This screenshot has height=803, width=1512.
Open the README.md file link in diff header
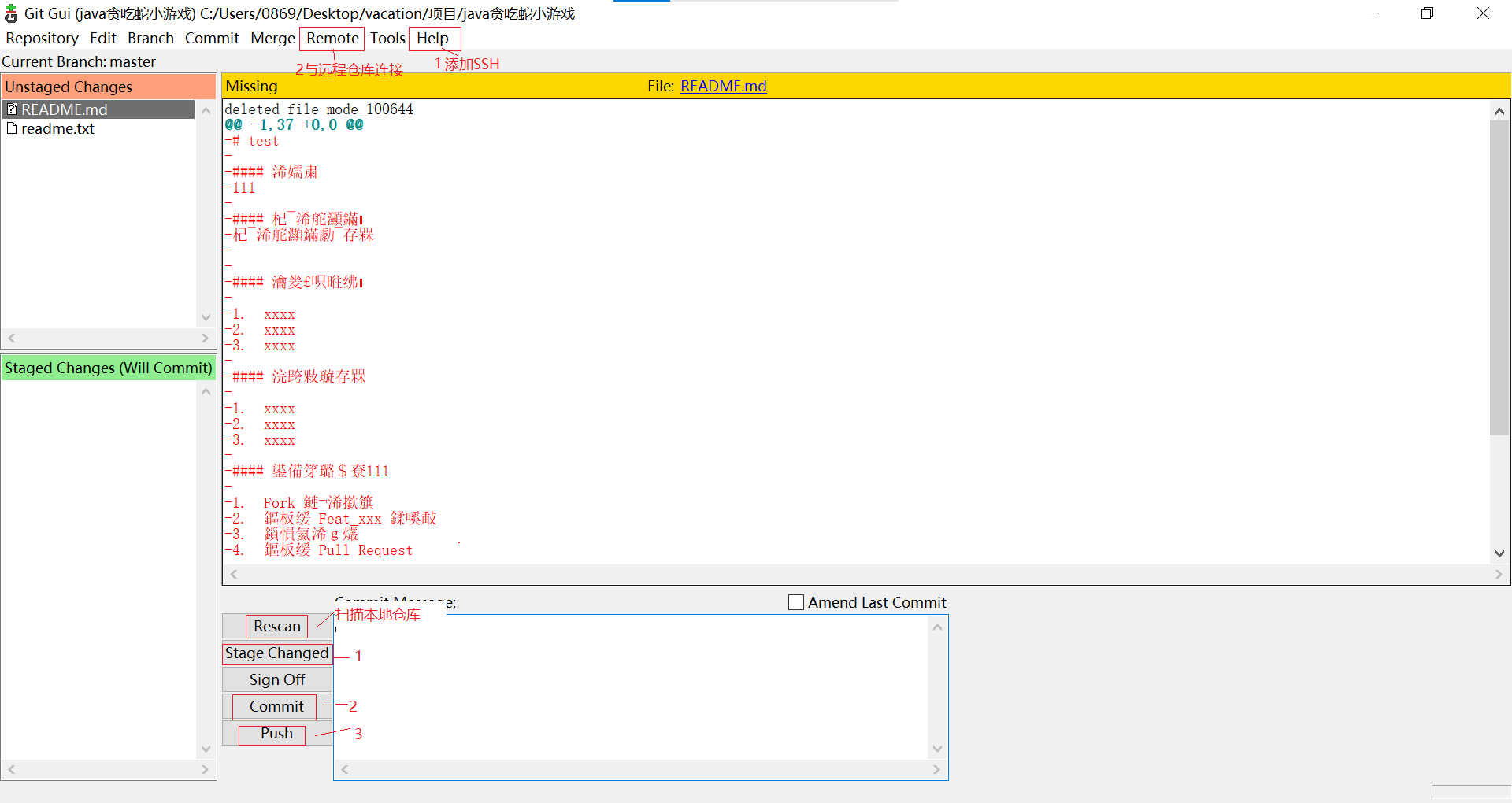(x=723, y=87)
